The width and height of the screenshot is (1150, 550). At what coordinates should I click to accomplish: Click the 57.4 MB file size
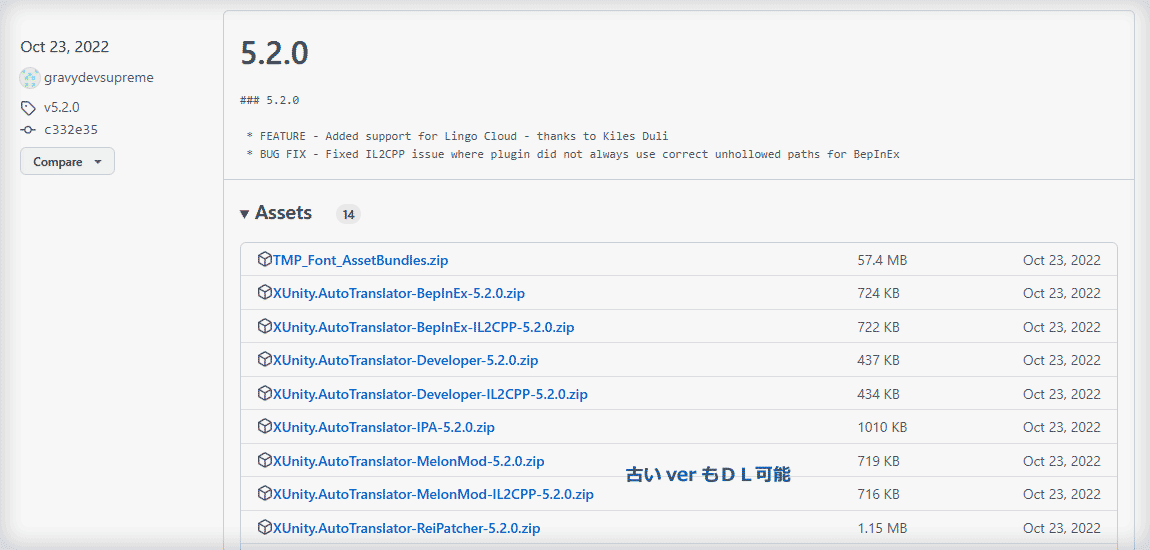[x=882, y=260]
